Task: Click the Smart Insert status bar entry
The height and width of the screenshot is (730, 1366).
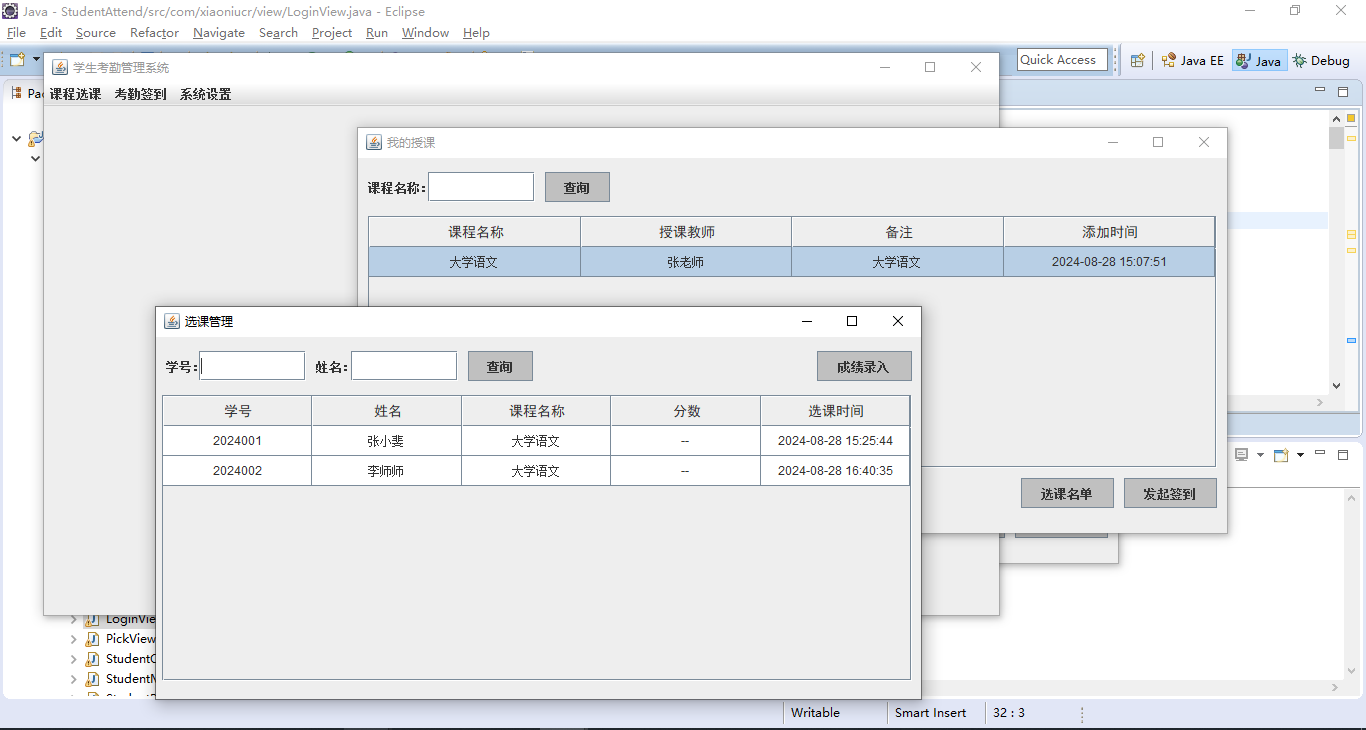Action: [x=931, y=713]
